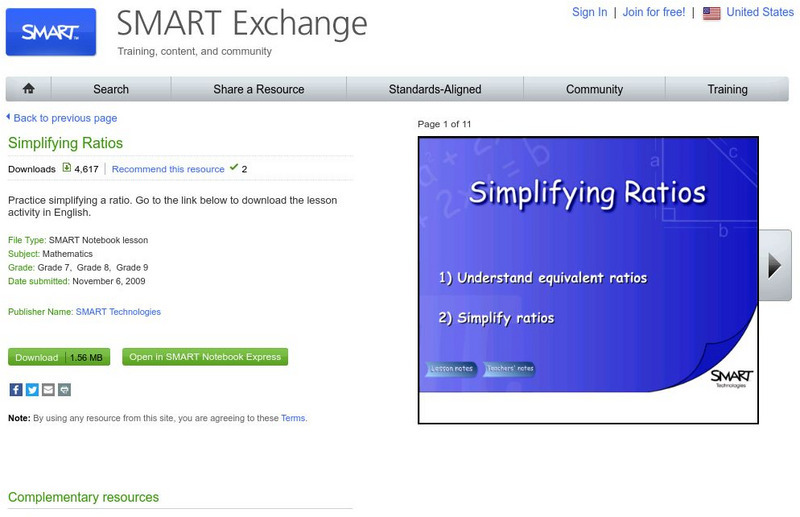800x517 pixels.
Task: Click Teachers' notes button in slide
Action: (510, 368)
